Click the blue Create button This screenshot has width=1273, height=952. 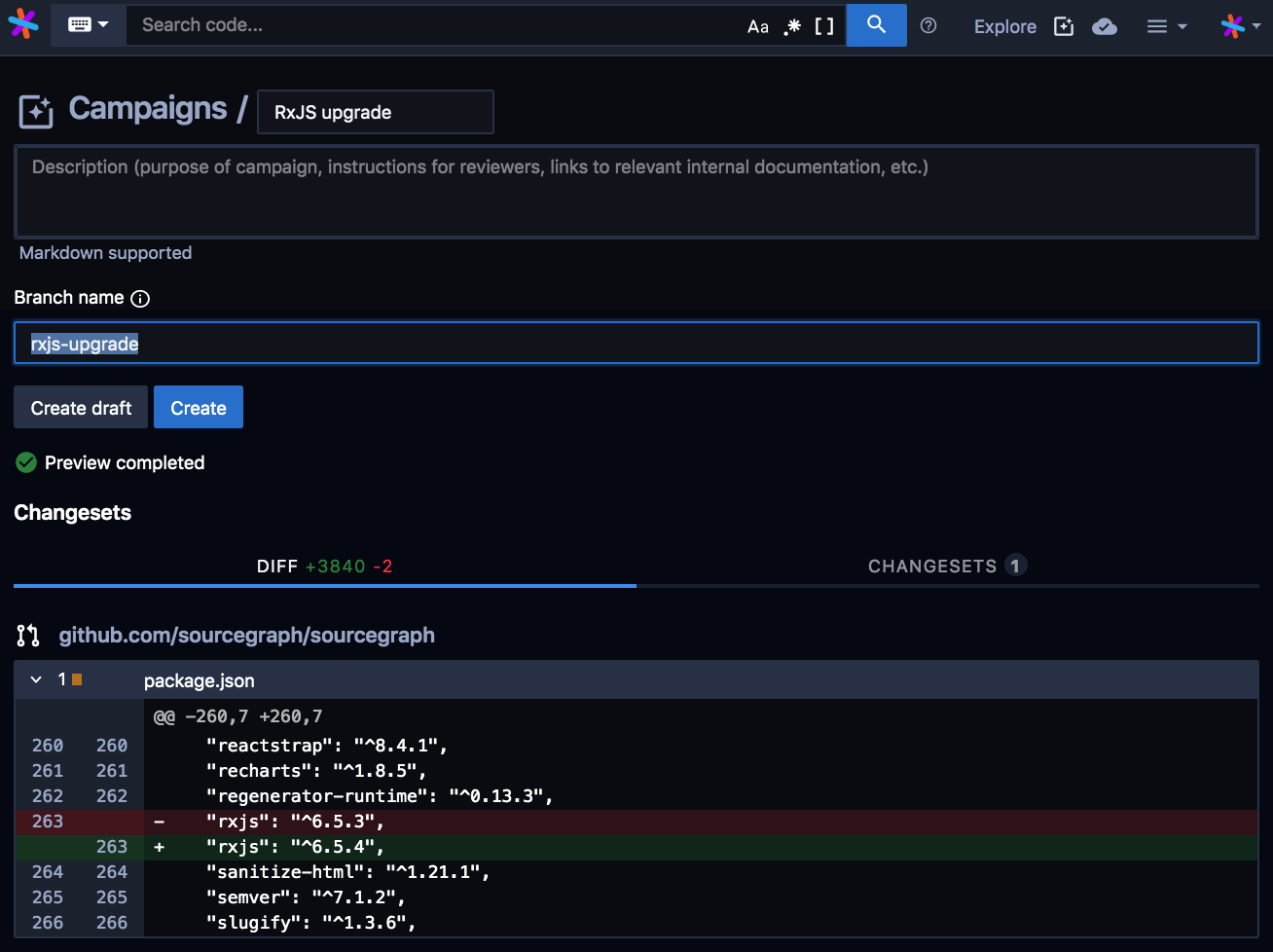point(199,408)
